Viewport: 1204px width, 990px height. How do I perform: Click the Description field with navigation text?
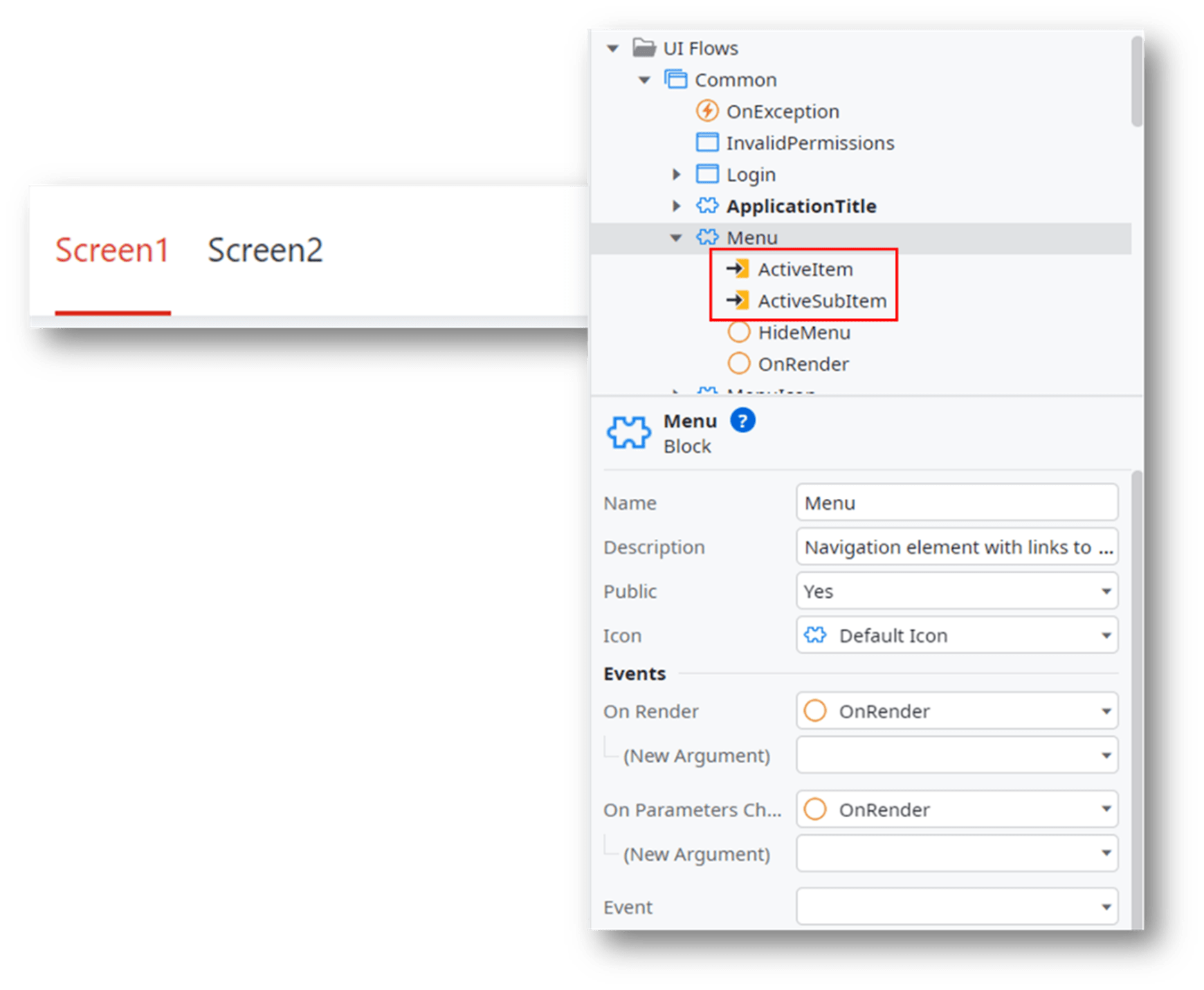click(x=956, y=547)
